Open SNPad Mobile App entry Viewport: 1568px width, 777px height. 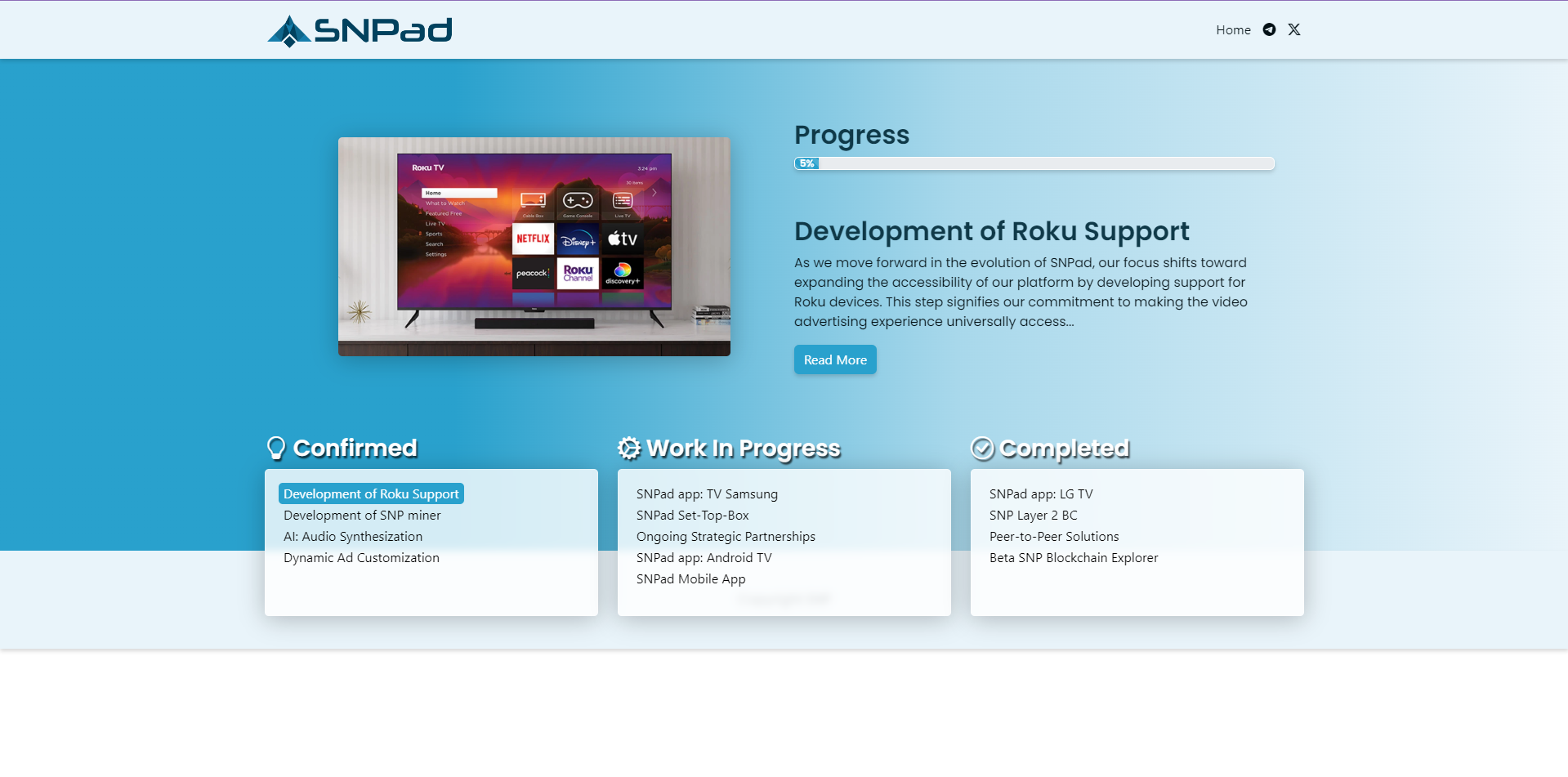pos(690,579)
